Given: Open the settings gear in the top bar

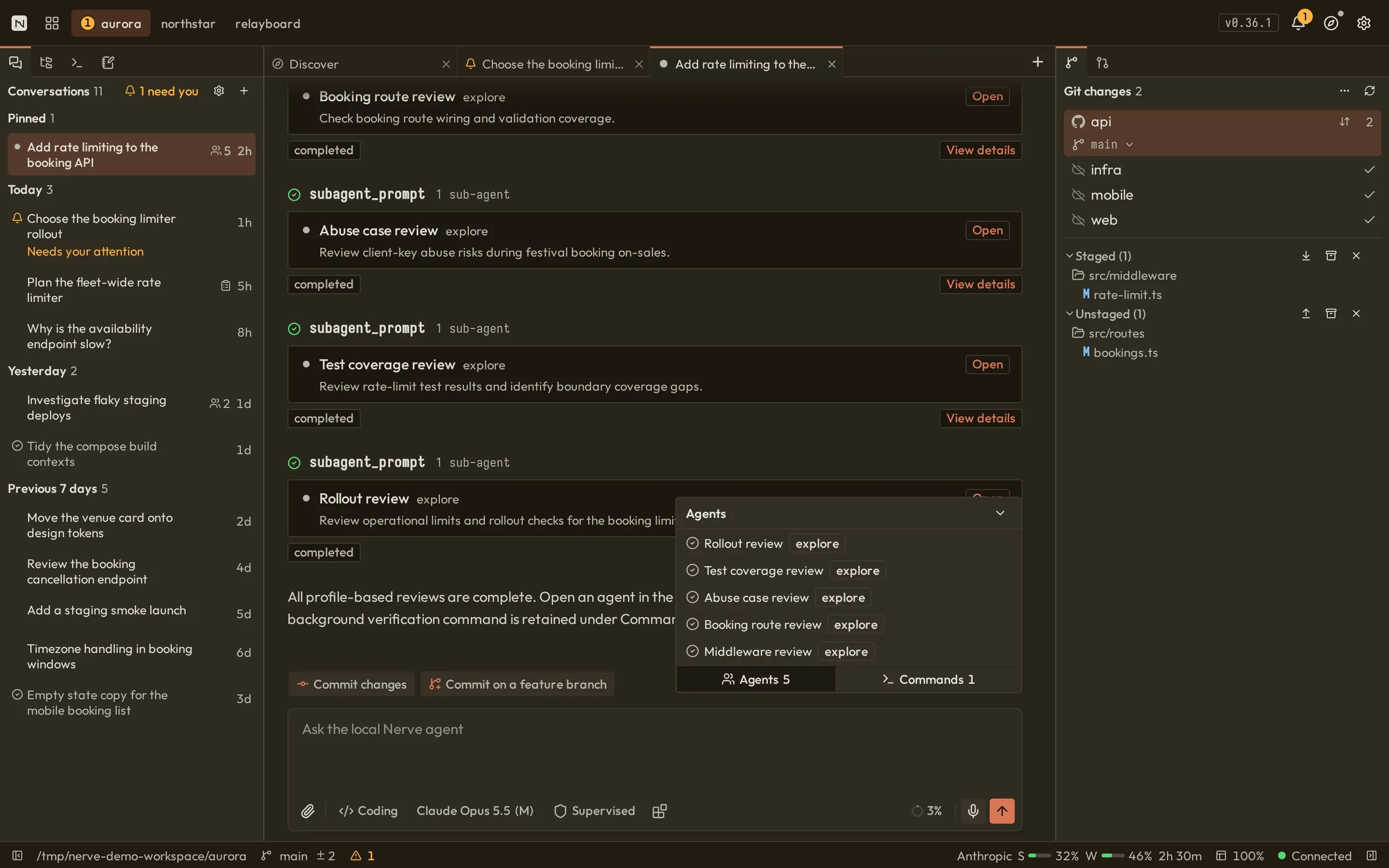Looking at the screenshot, I should pyautogui.click(x=1364, y=23).
